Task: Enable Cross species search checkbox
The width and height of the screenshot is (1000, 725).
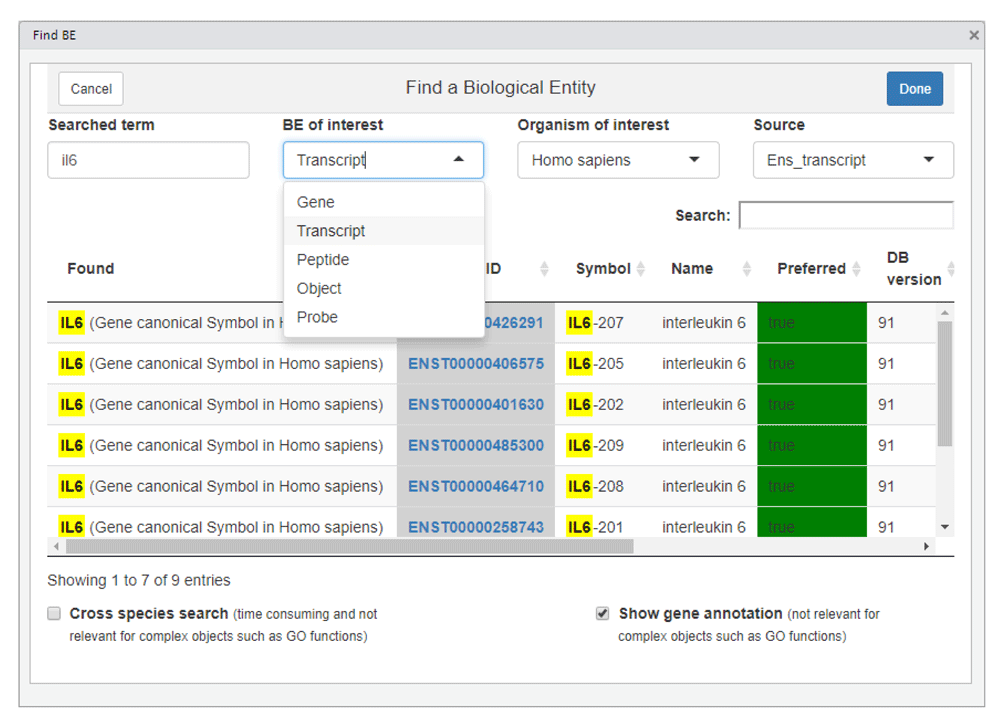Action: [x=55, y=614]
